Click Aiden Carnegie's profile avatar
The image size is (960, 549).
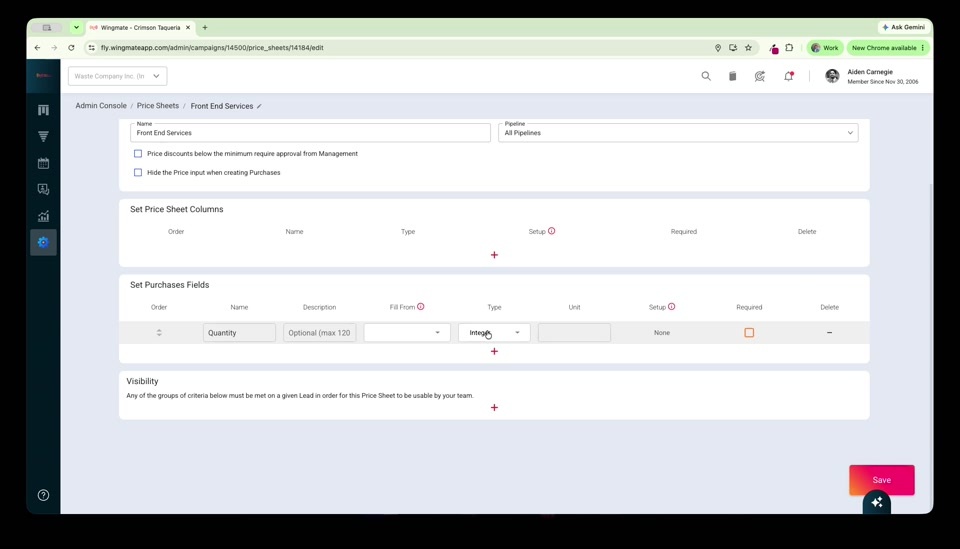tap(832, 76)
